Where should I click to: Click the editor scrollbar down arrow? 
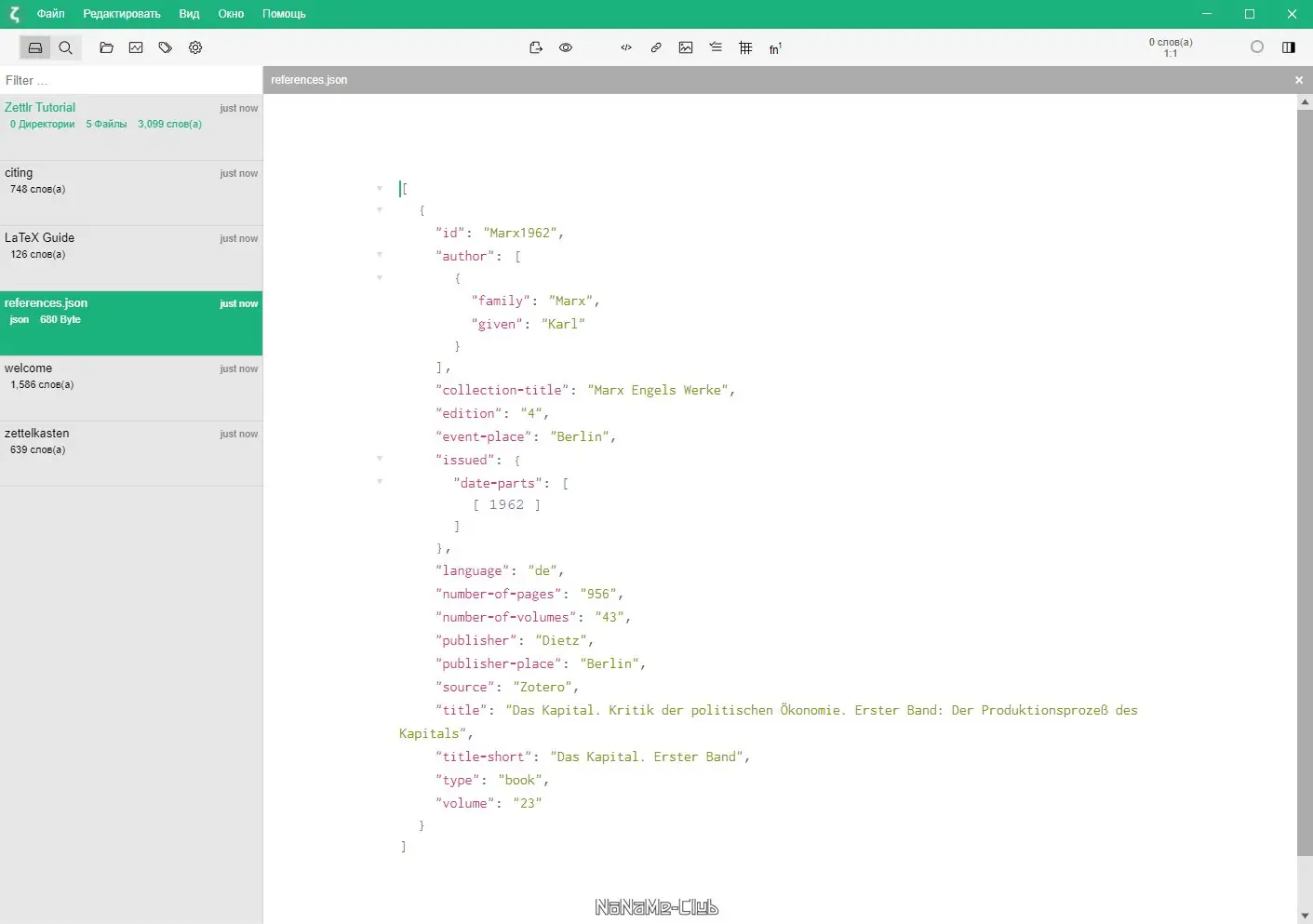pyautogui.click(x=1305, y=916)
